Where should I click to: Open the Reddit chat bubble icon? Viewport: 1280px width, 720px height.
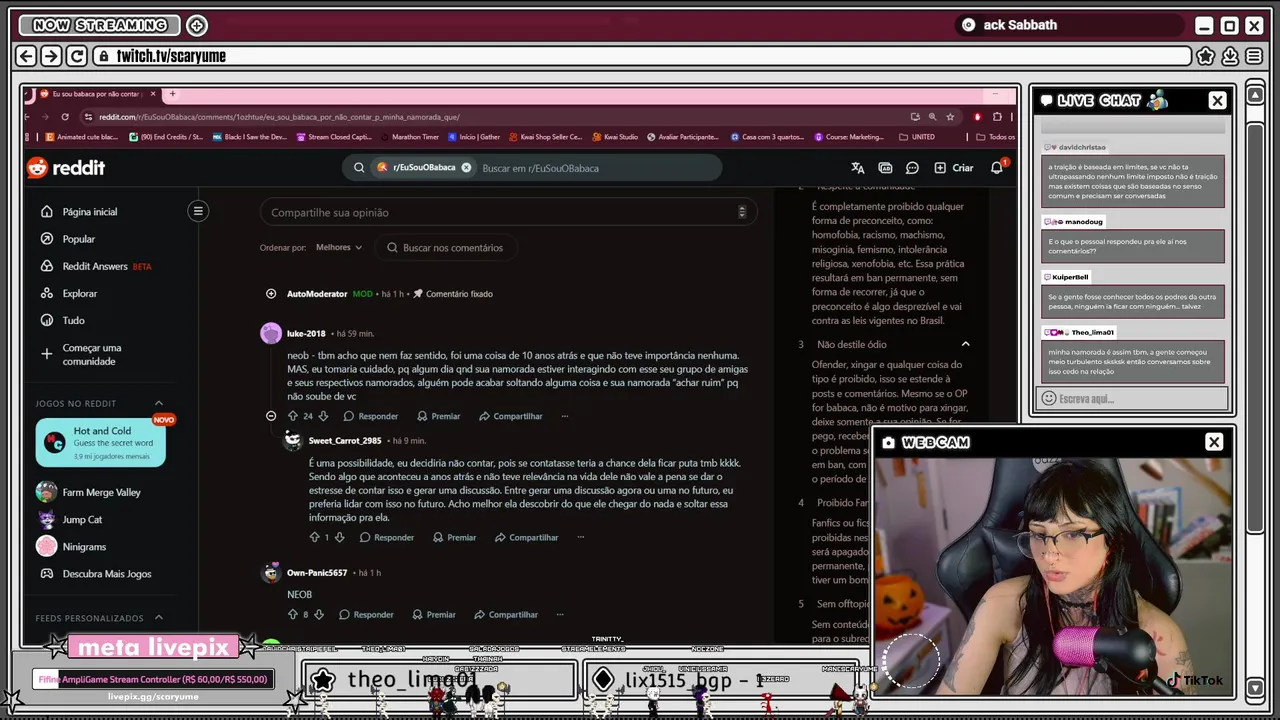click(912, 168)
